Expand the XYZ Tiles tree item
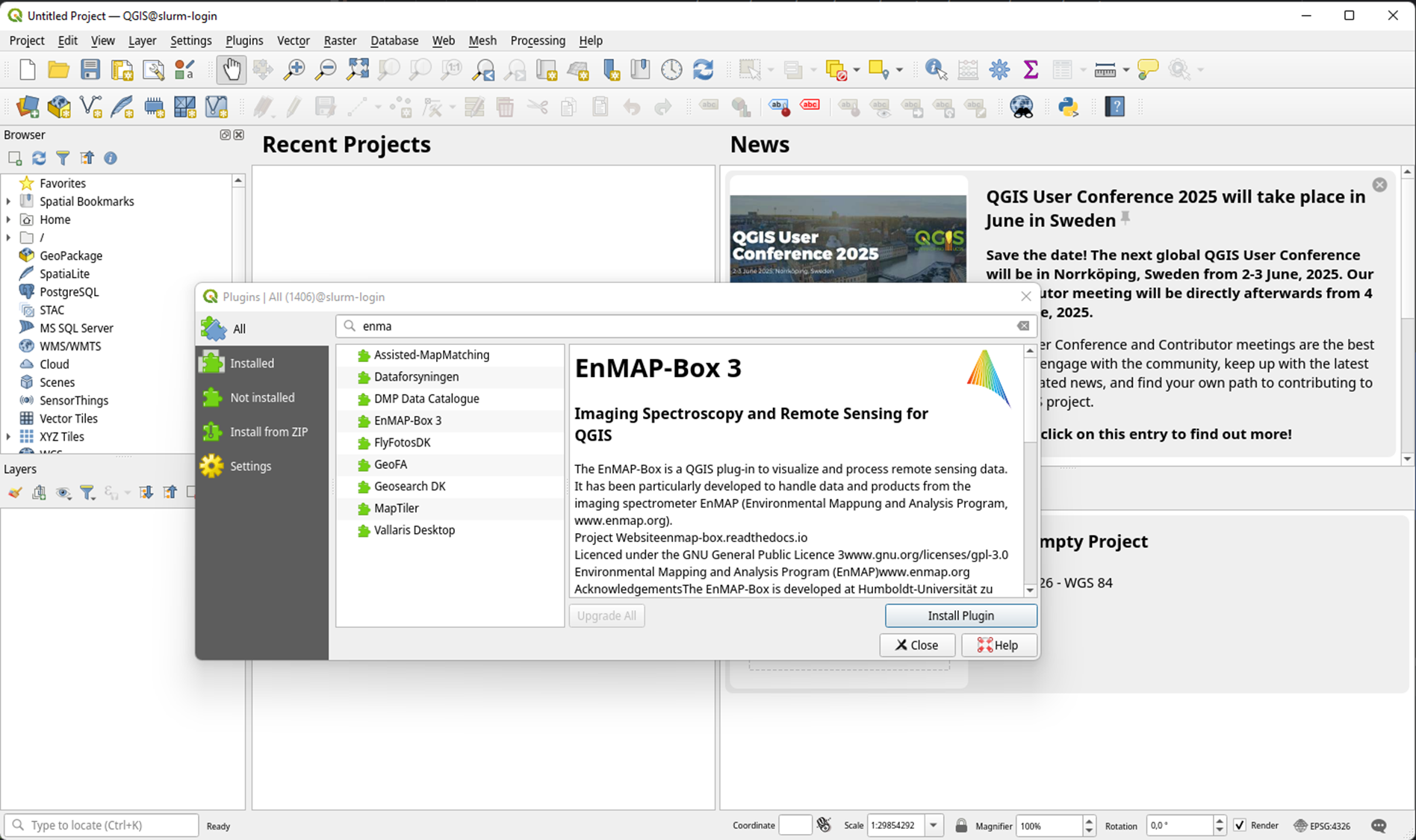The height and width of the screenshot is (840, 1416). click(x=8, y=437)
